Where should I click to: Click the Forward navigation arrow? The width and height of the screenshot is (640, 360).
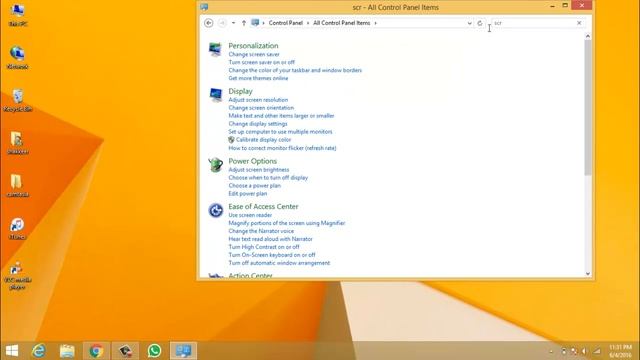[222, 23]
